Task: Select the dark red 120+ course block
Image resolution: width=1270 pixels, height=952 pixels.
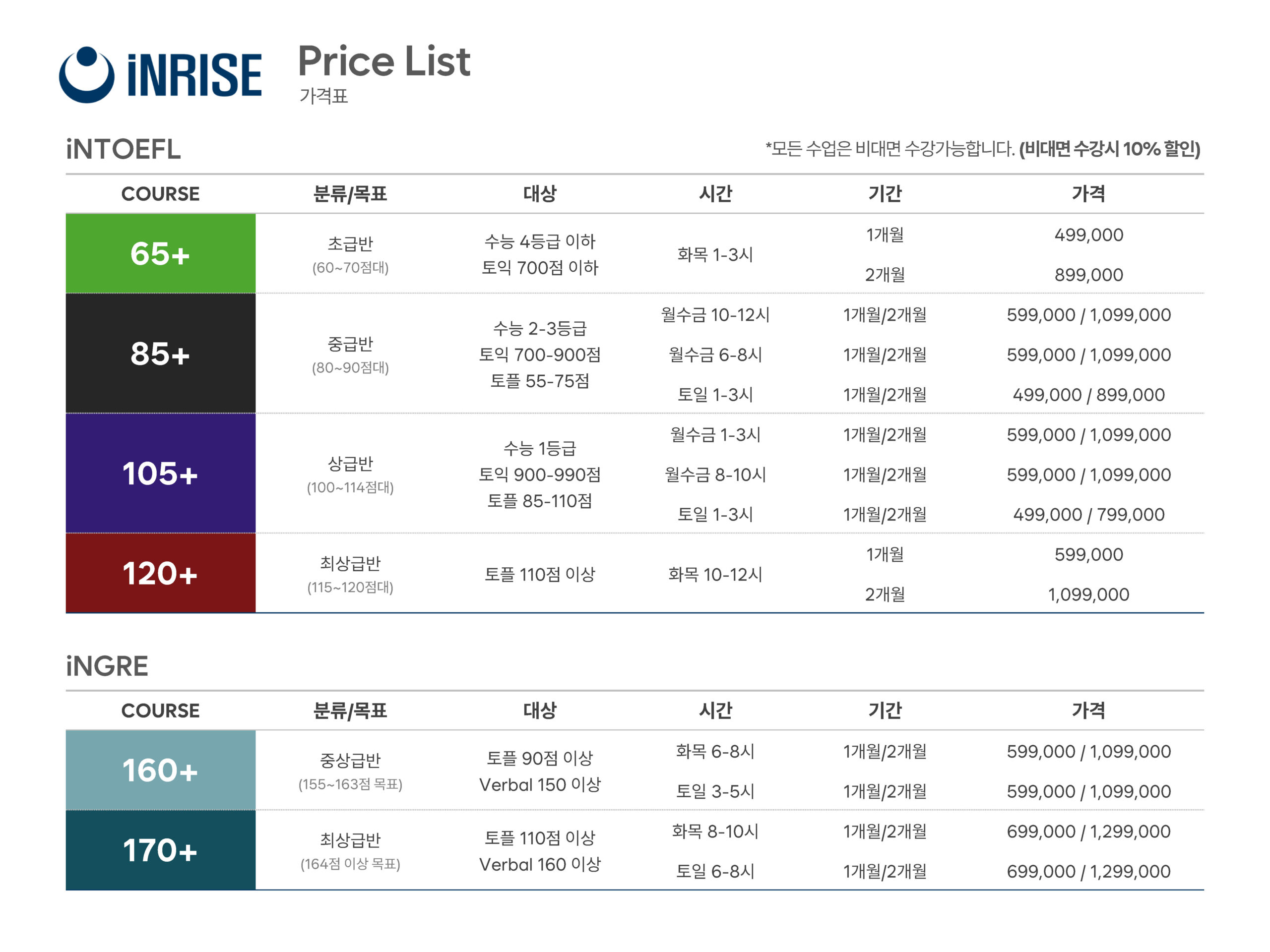Action: pos(160,573)
